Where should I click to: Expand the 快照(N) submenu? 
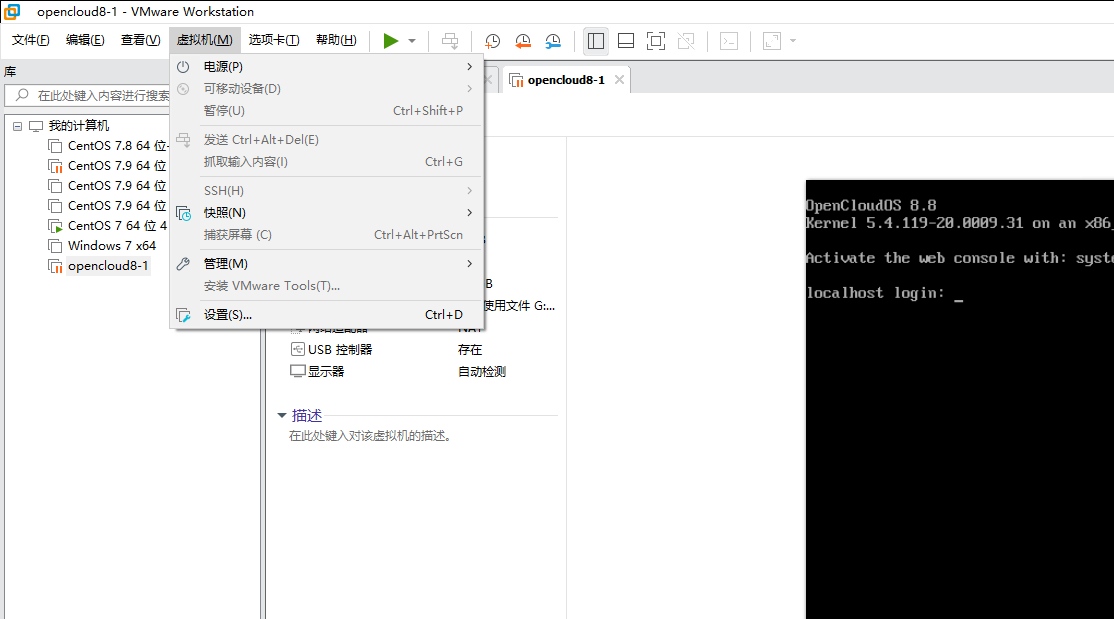[x=327, y=212]
